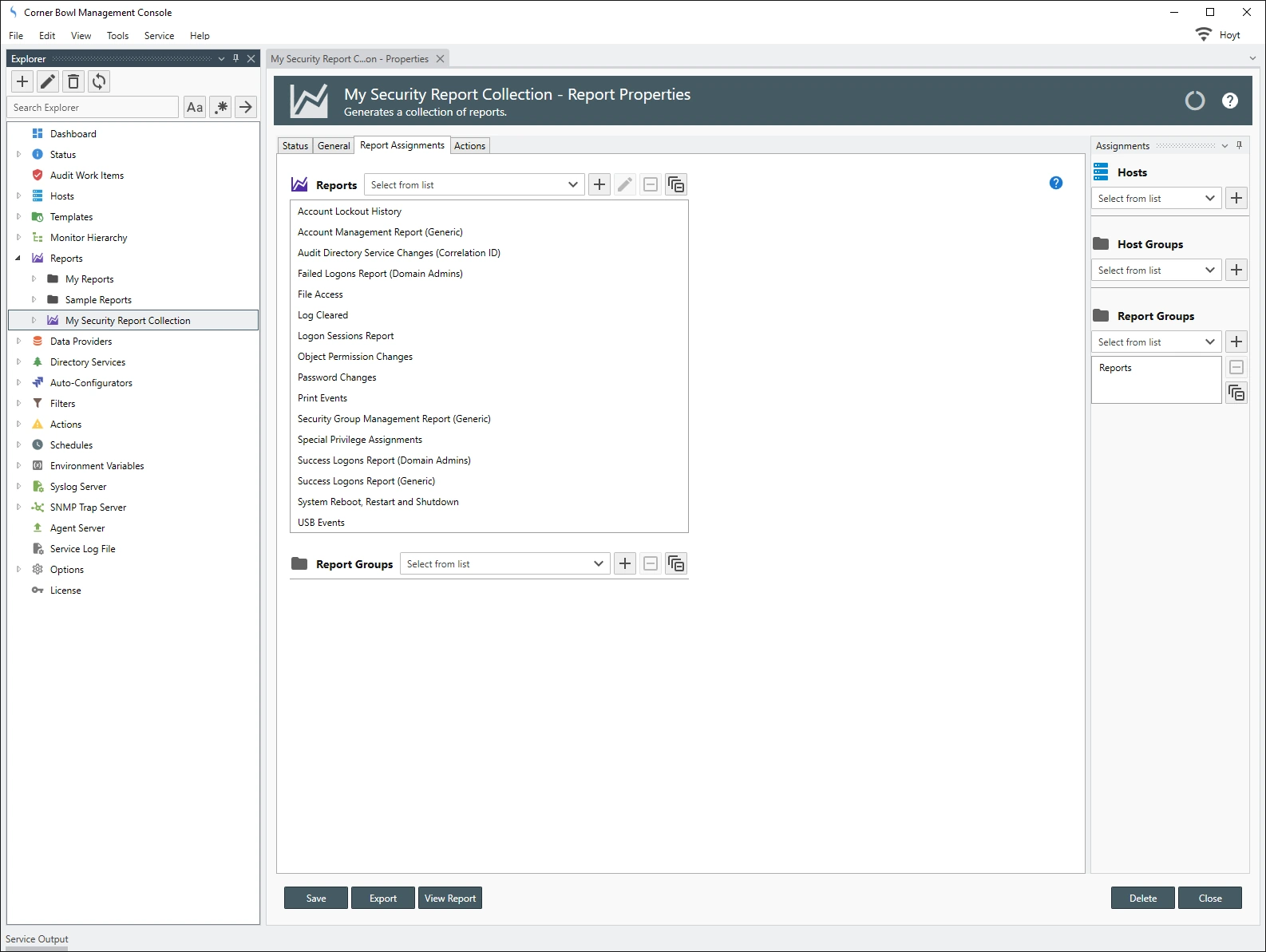Click the pencil edit icon in Explorer
The image size is (1266, 952).
pyautogui.click(x=48, y=81)
